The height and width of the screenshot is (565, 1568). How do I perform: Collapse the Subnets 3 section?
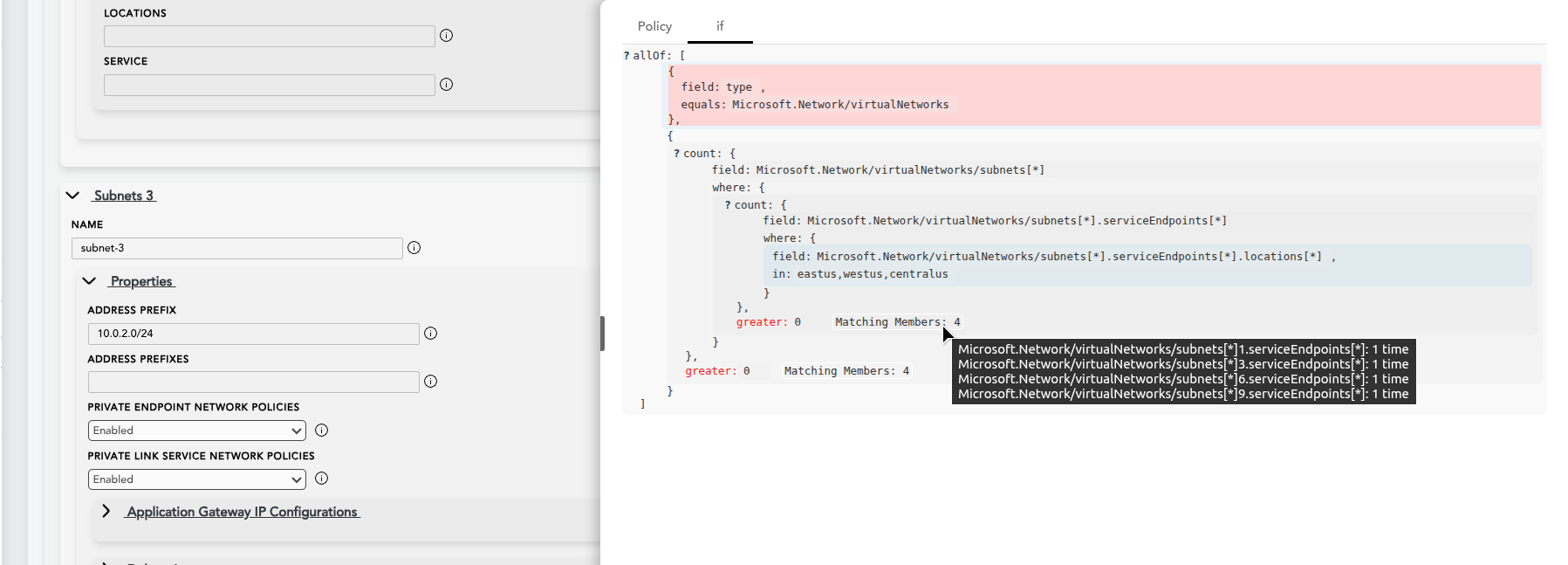pos(73,196)
